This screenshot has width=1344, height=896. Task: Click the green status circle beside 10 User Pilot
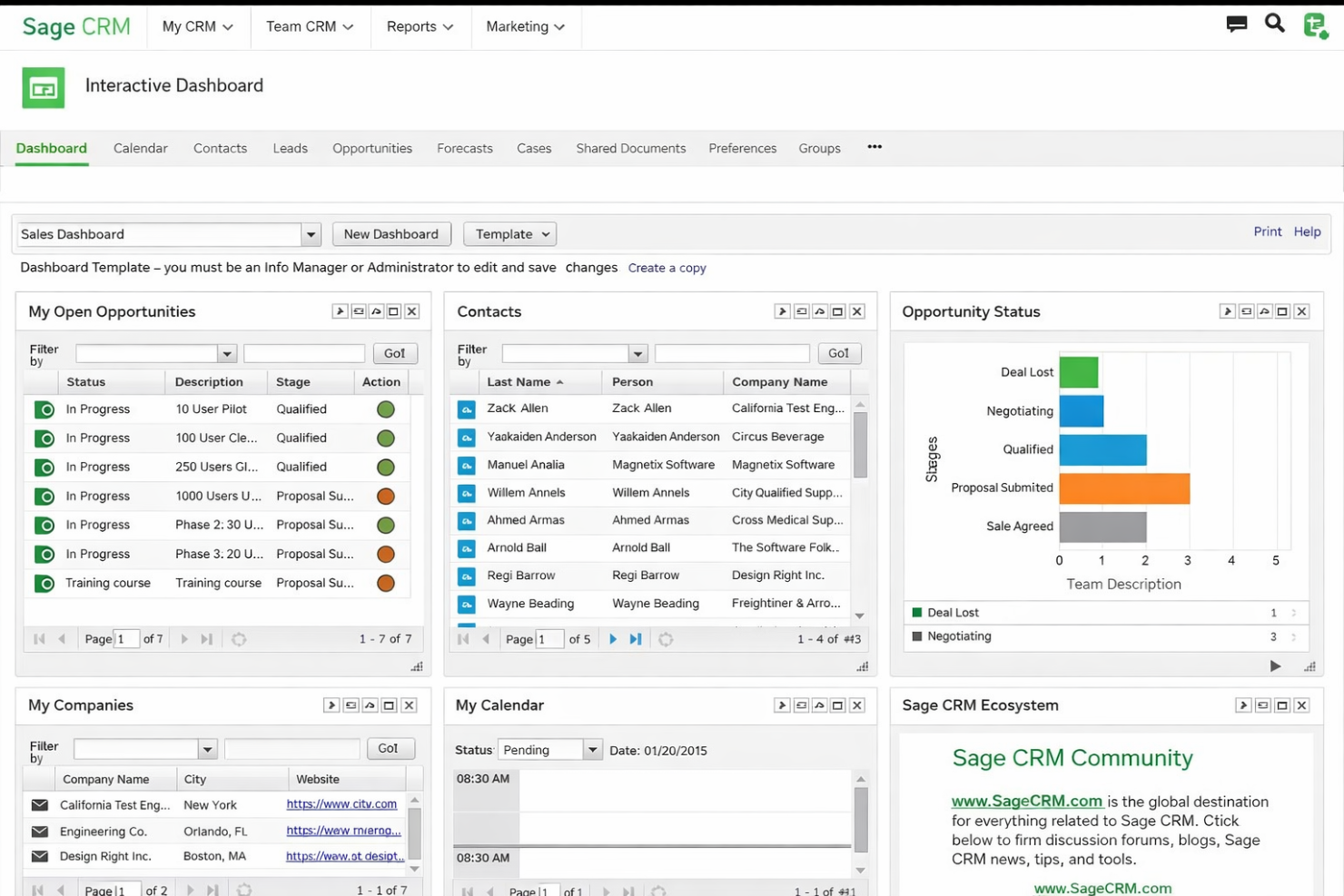[x=385, y=409]
